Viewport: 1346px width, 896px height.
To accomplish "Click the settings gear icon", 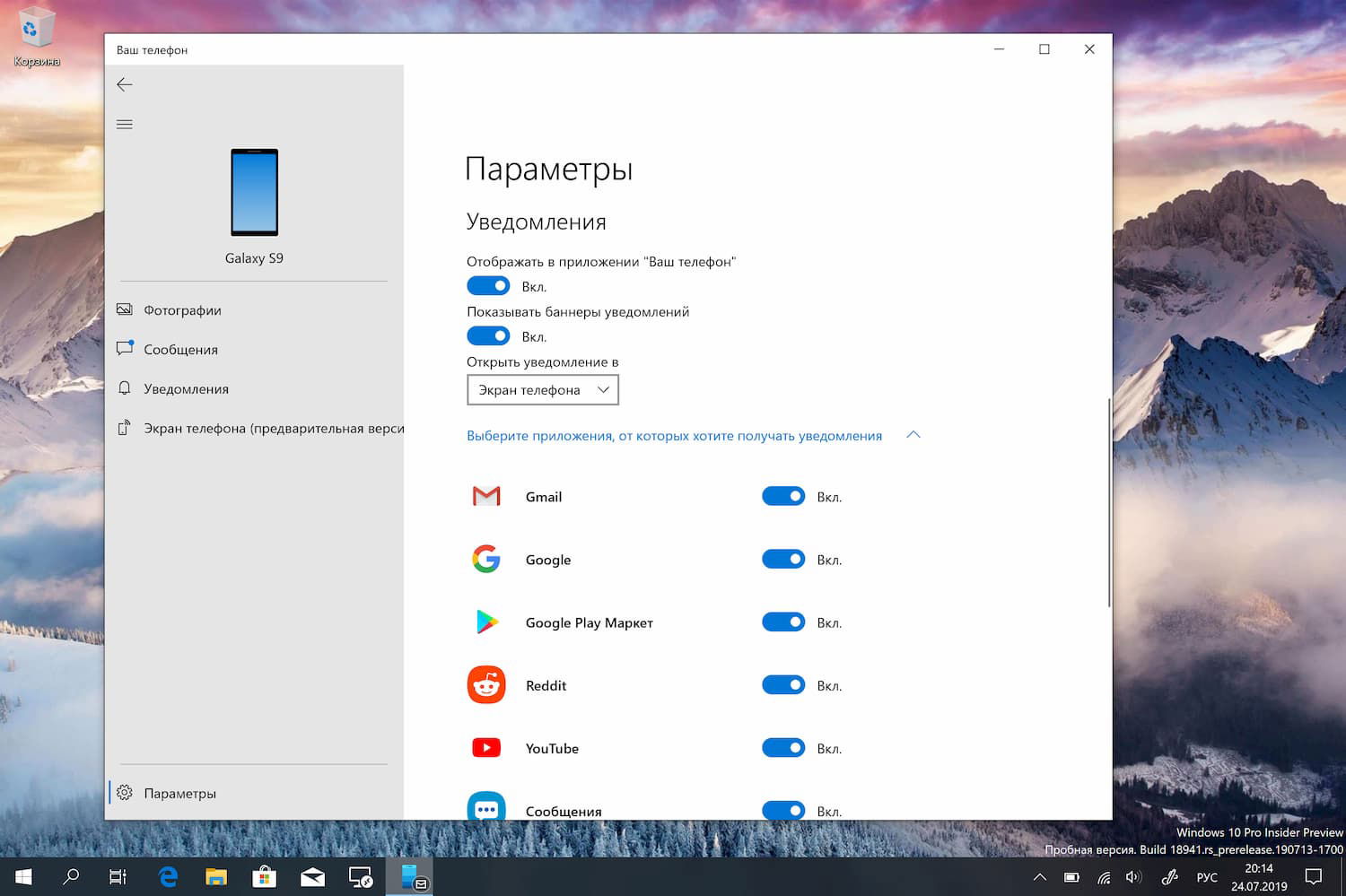I will click(125, 793).
